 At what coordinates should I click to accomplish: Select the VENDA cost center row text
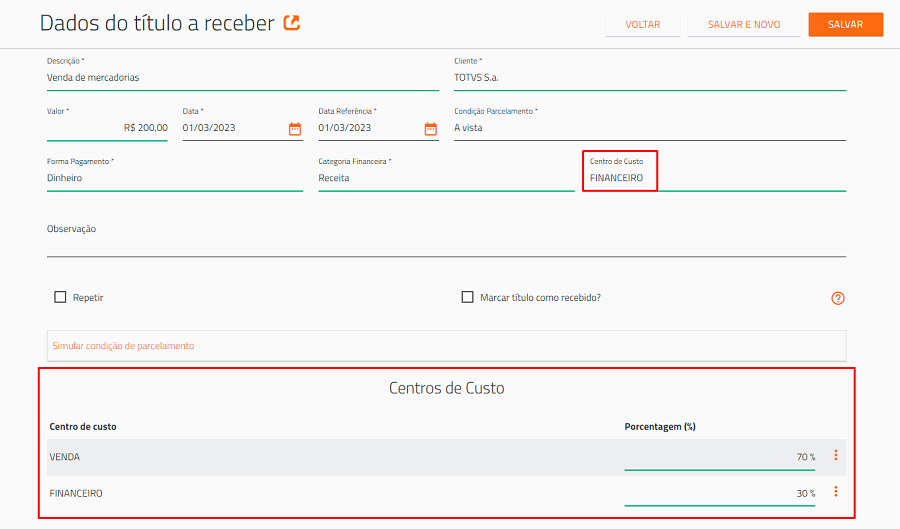pos(64,457)
